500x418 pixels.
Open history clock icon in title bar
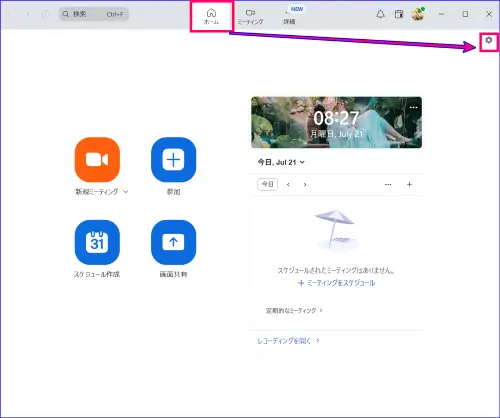[x=46, y=14]
